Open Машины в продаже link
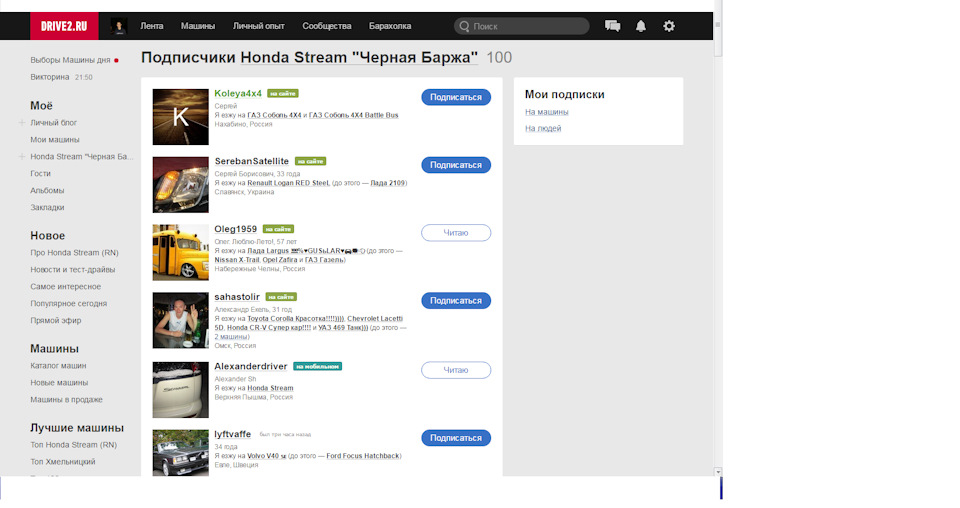Viewport: 960px width, 508px height. (67, 400)
